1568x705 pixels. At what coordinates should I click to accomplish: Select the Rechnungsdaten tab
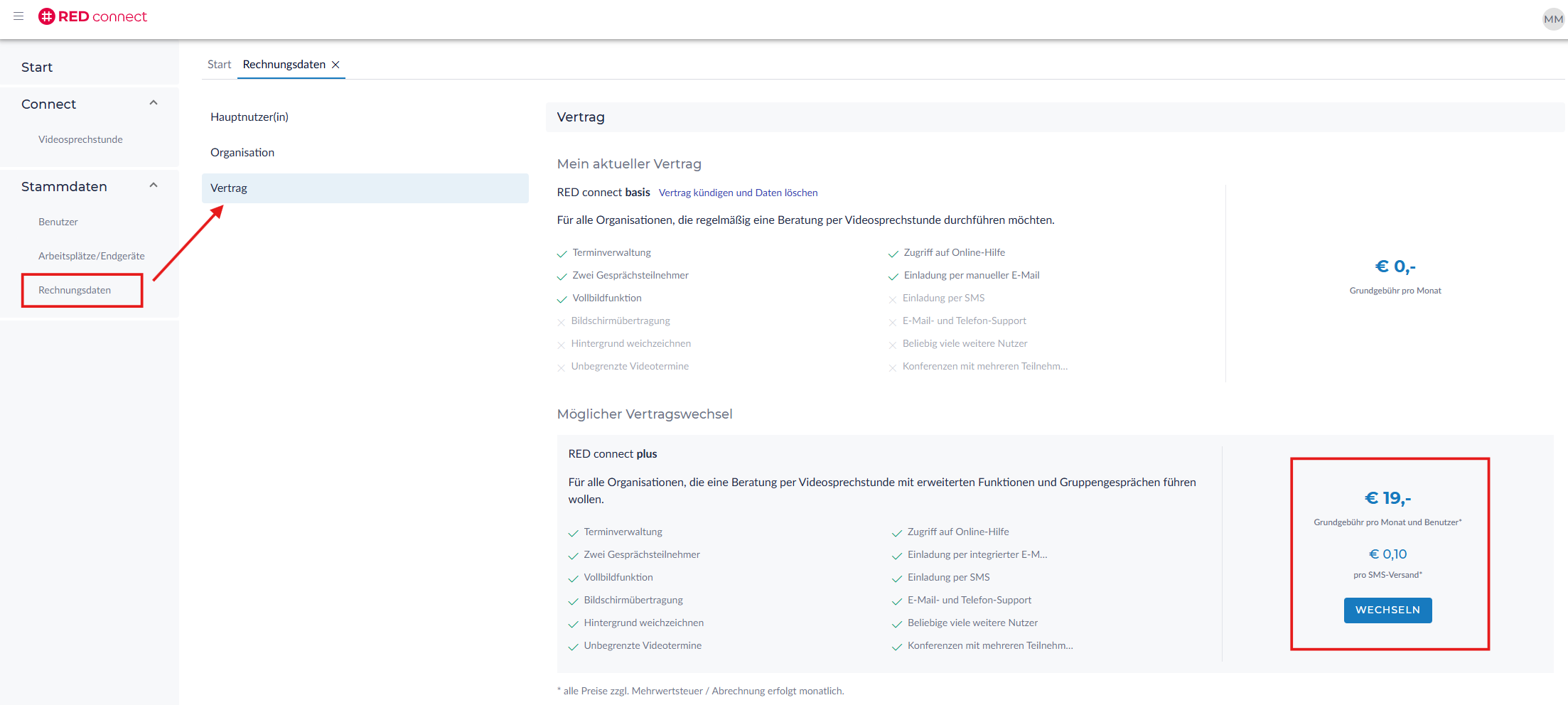tap(284, 65)
